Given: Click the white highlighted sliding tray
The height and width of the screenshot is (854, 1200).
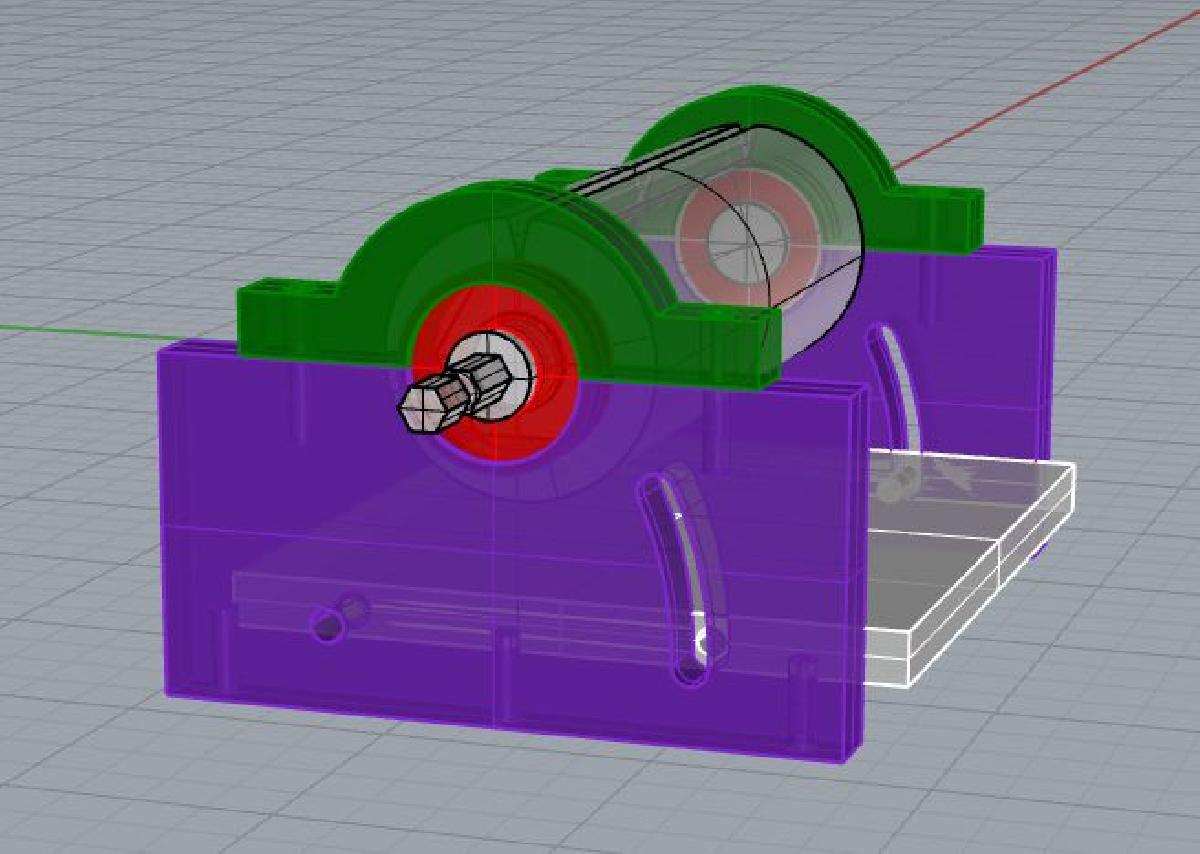Looking at the screenshot, I should pos(960,560).
